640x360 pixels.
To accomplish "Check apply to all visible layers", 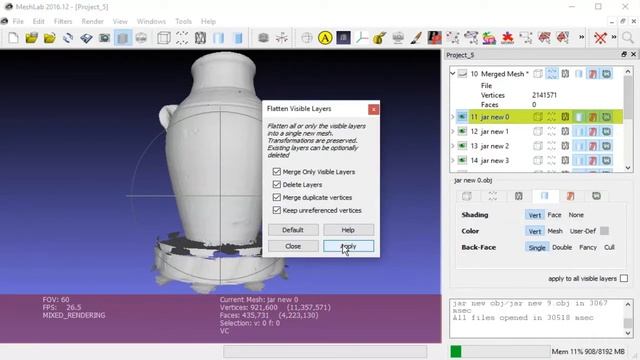I will point(624,278).
